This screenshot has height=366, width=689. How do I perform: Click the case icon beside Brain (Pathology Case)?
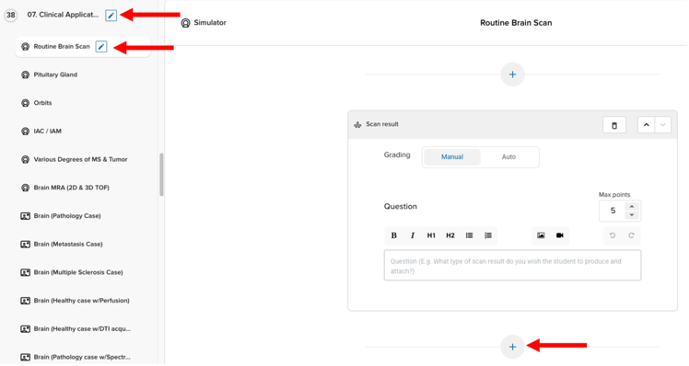[x=25, y=216]
